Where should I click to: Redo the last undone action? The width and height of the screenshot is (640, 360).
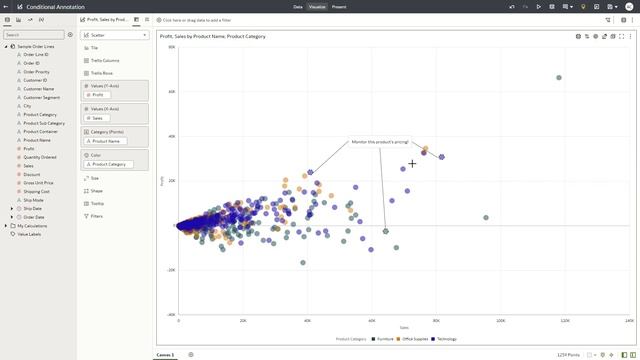pyautogui.click(x=525, y=7)
